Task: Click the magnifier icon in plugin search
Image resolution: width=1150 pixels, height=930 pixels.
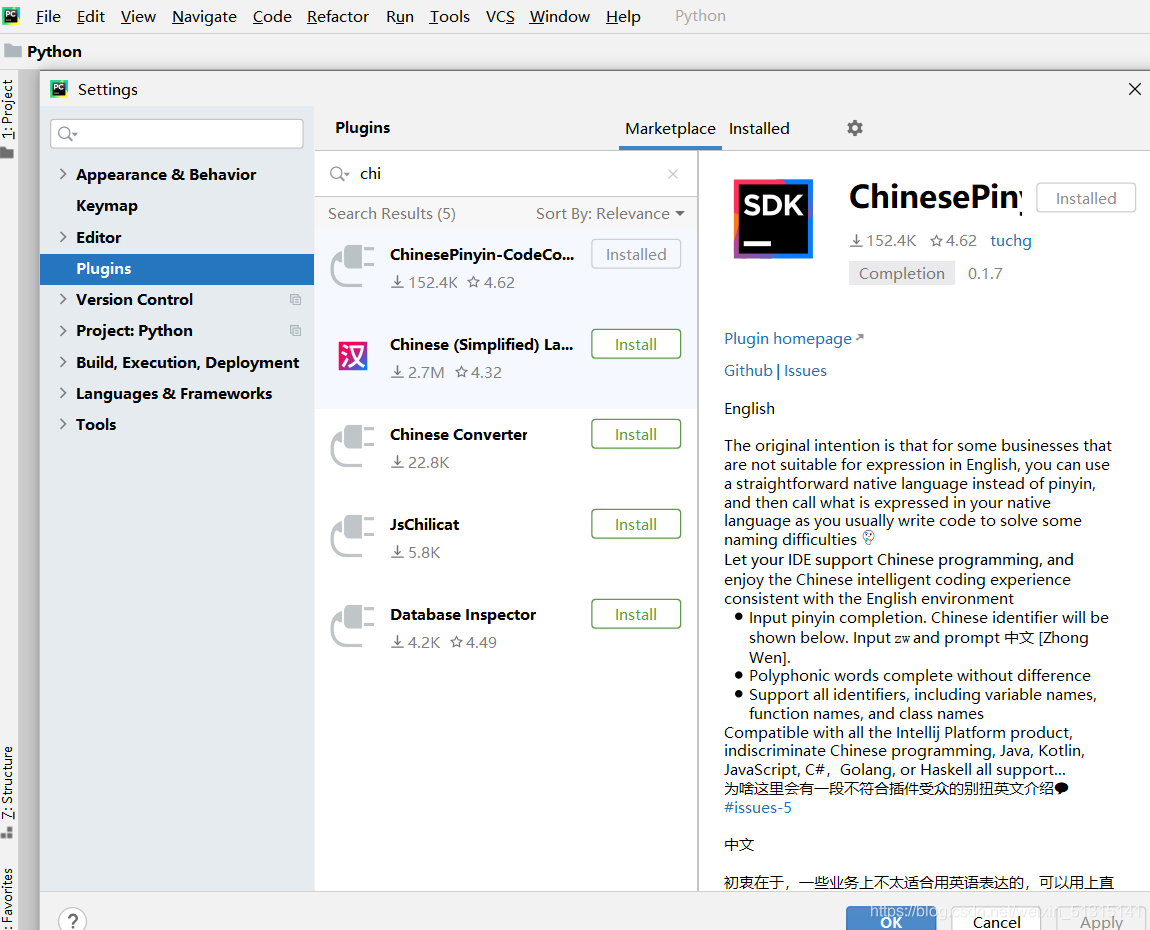Action: pos(339,174)
